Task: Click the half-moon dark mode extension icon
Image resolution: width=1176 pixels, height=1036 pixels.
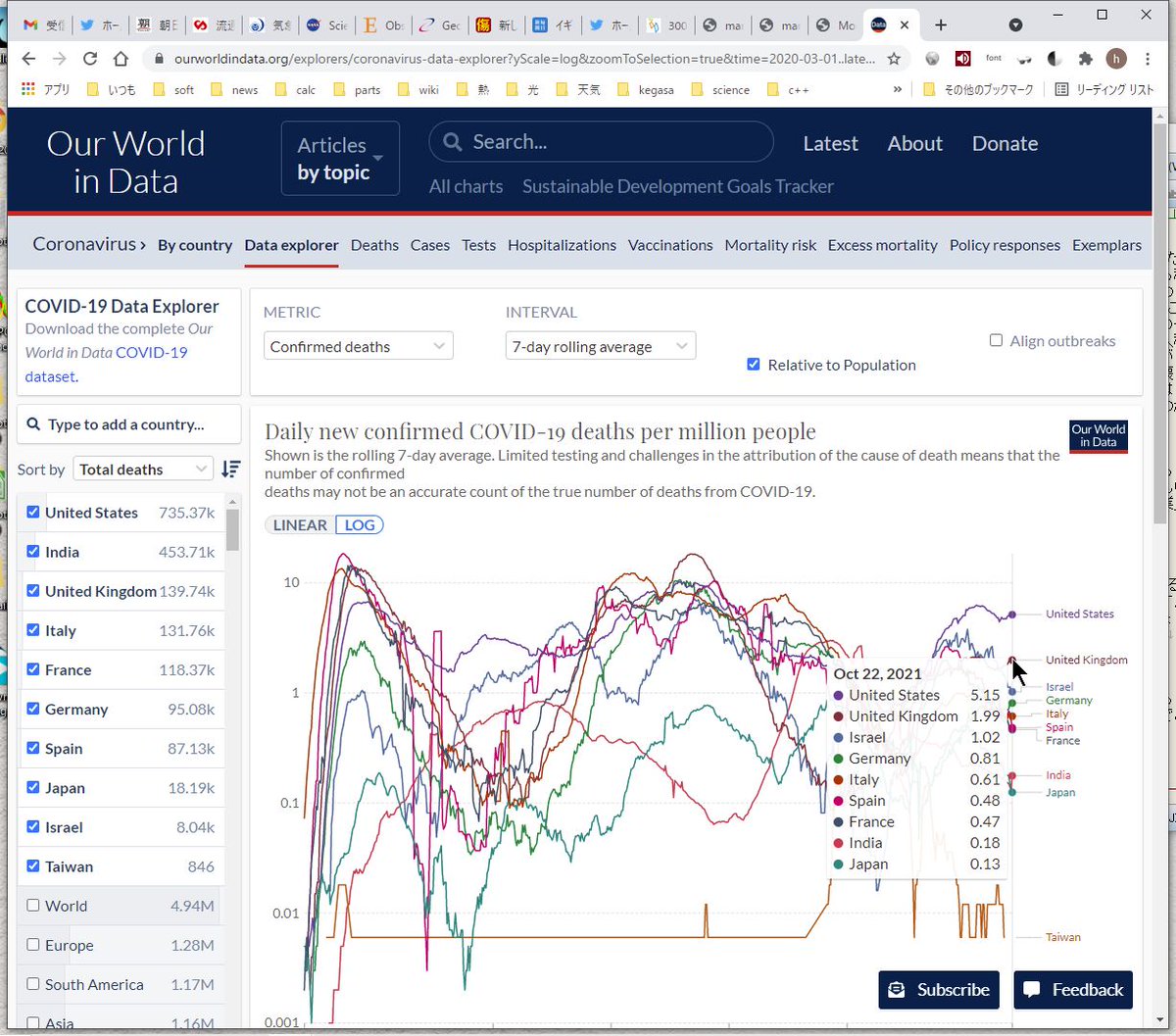Action: pyautogui.click(x=1054, y=59)
